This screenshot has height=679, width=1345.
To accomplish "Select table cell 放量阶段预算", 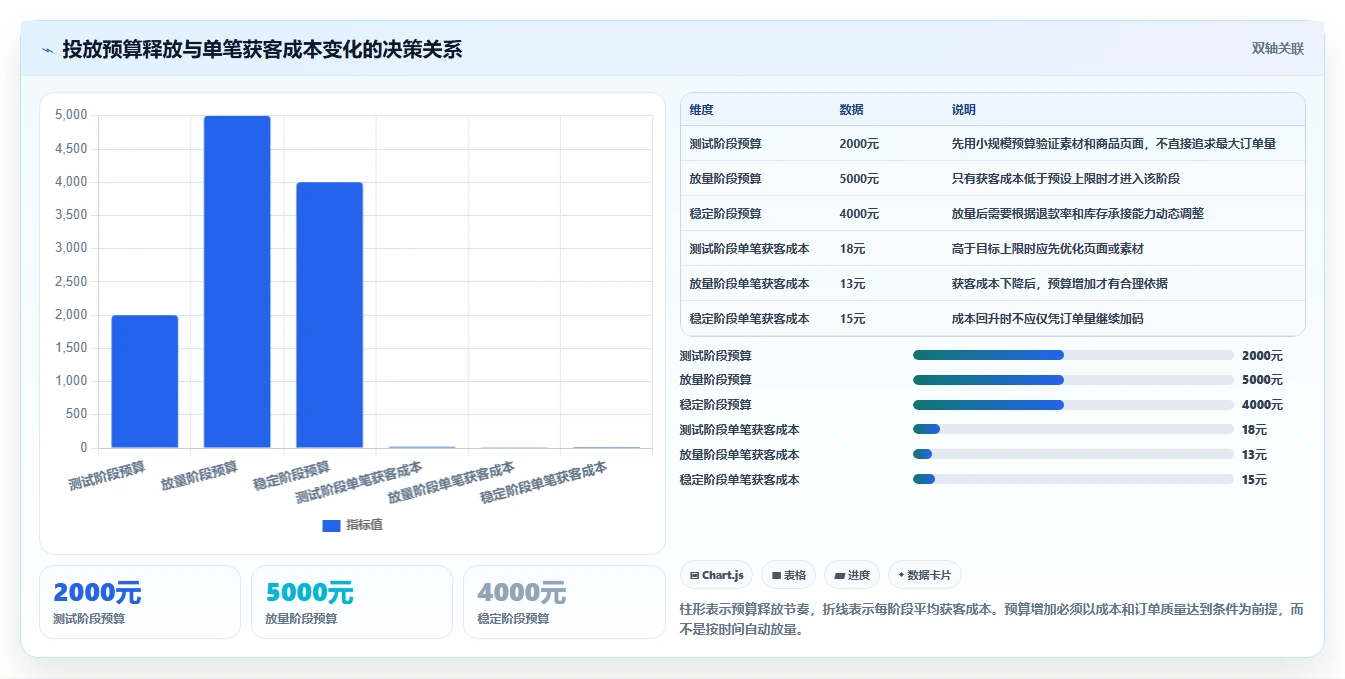I will pyautogui.click(x=725, y=179).
